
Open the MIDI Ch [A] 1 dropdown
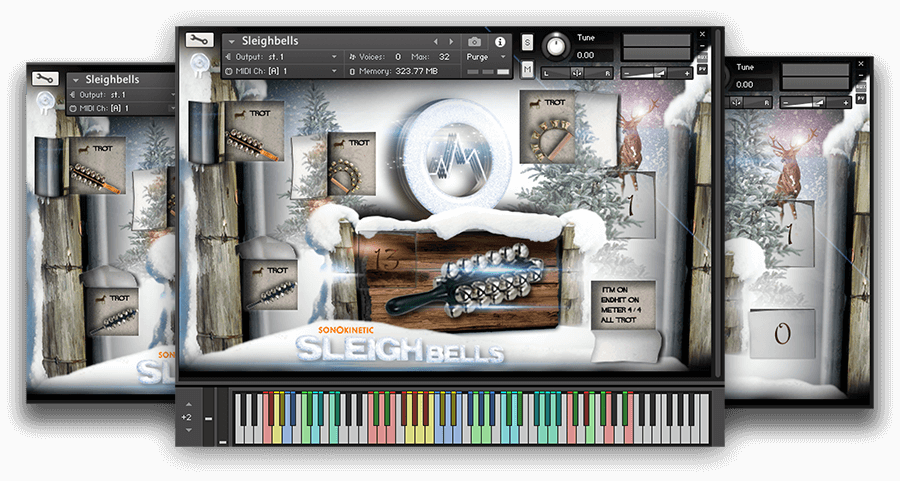[281, 71]
